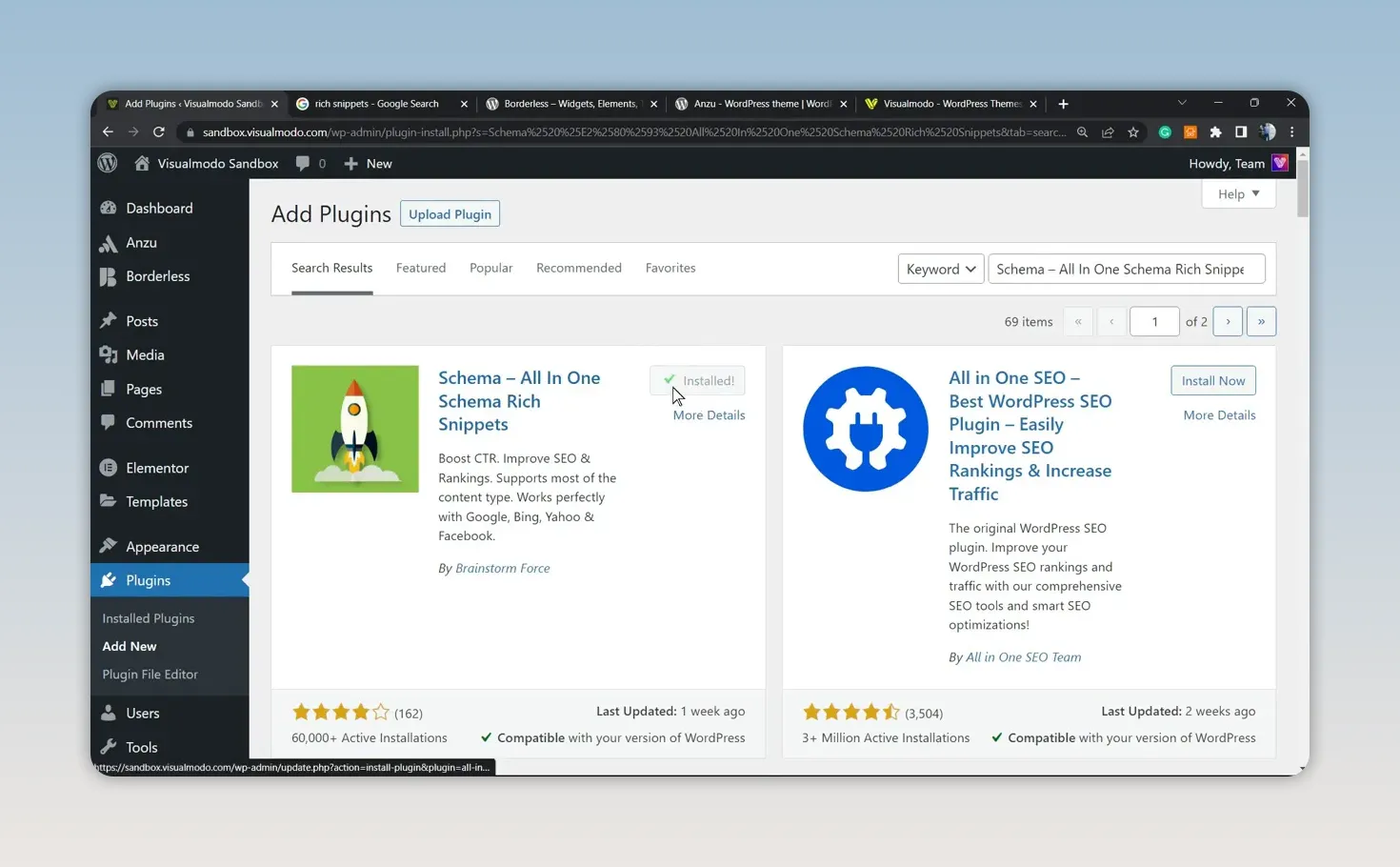Click the browser address bar URL
Viewport: 1400px width, 867px height.
633,132
